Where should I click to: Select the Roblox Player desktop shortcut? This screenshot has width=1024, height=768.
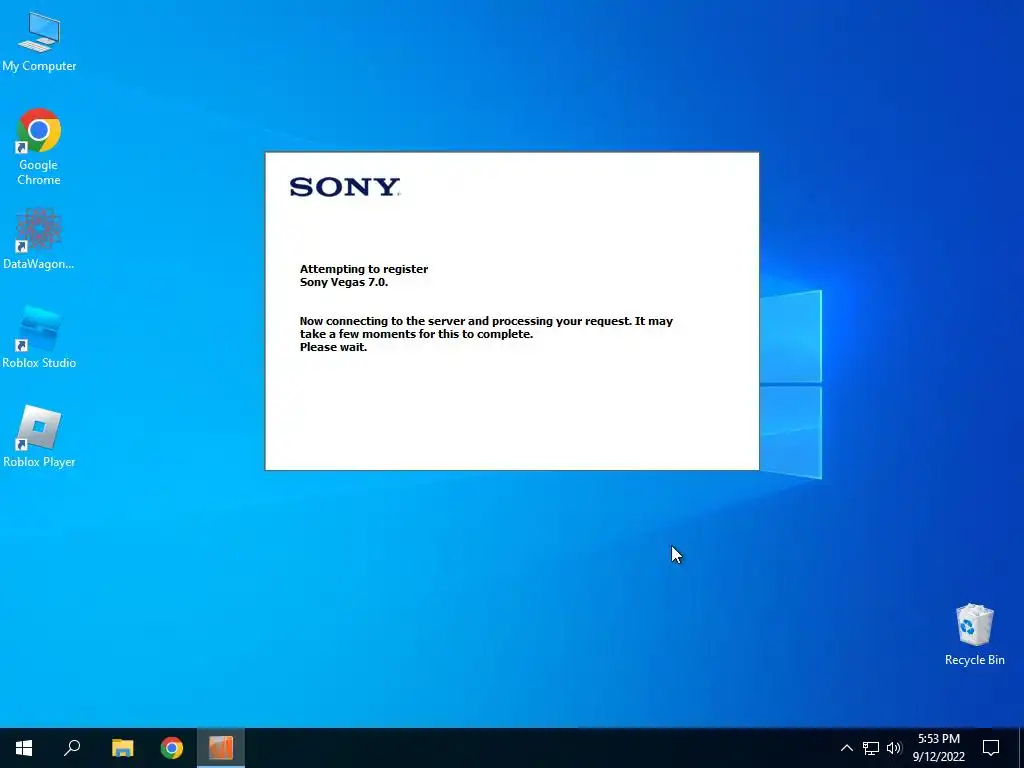(x=39, y=436)
